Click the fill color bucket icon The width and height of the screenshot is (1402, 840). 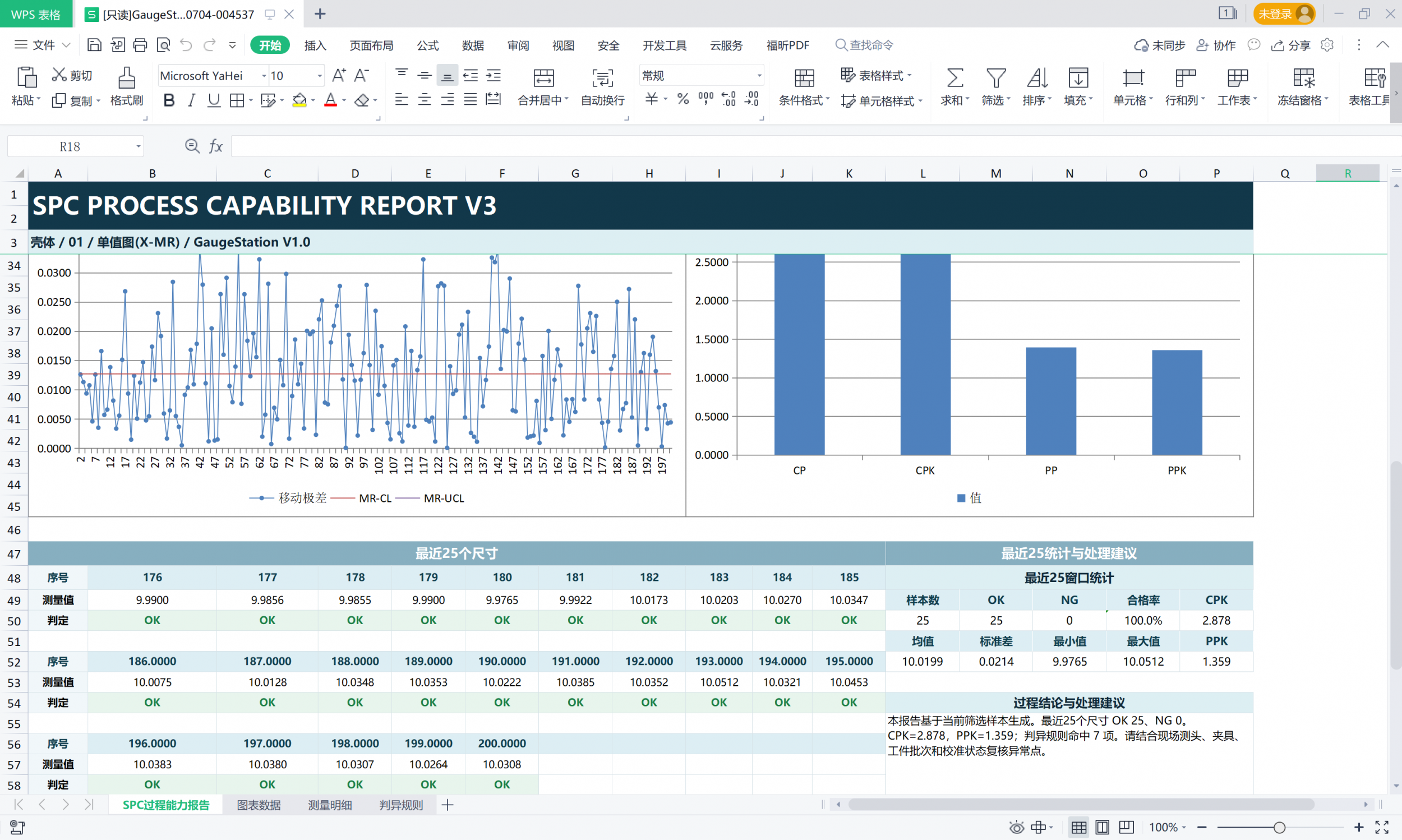(x=299, y=101)
